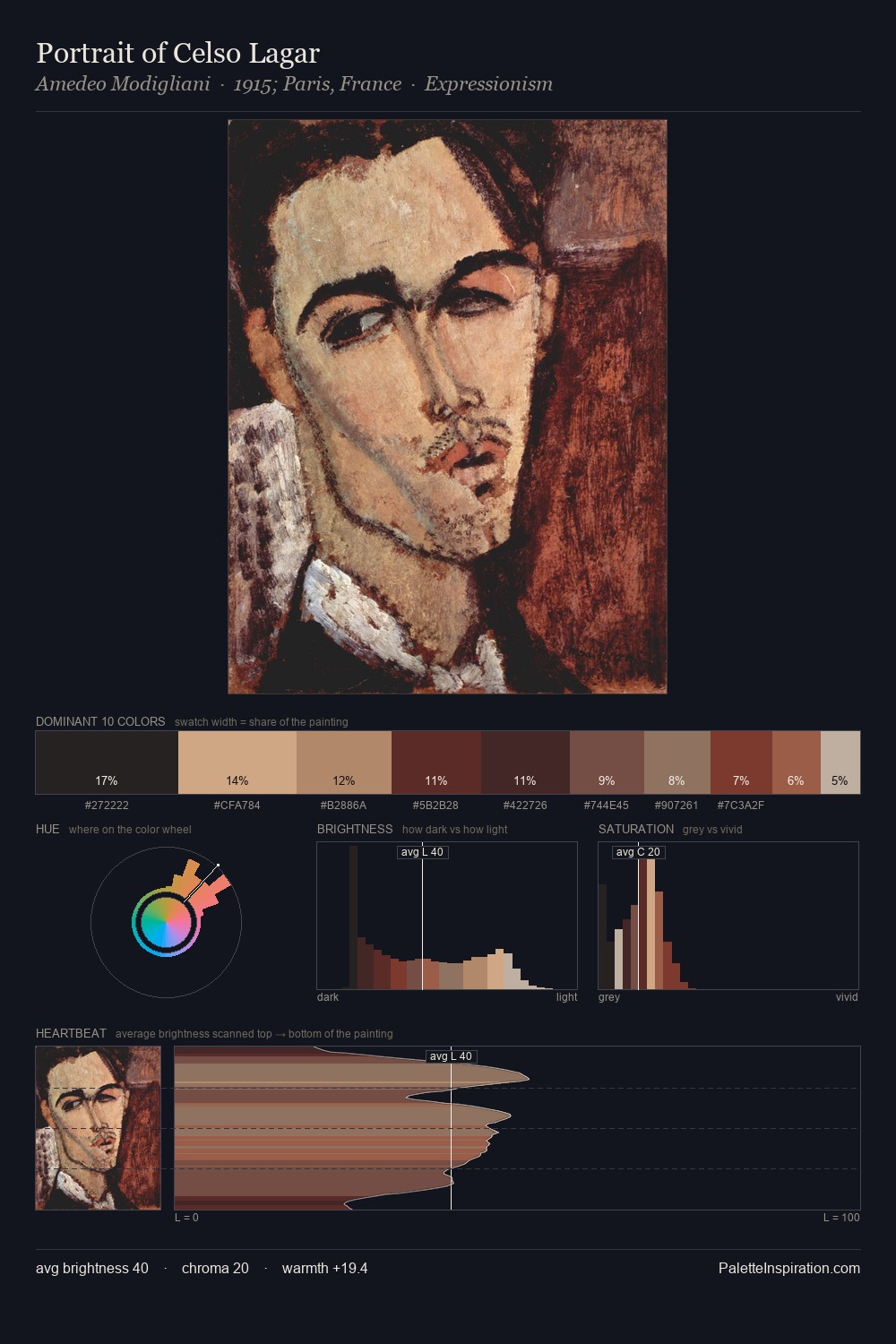This screenshot has width=896, height=1344.
Task: Click the saturation histogram chart
Action: (x=728, y=916)
